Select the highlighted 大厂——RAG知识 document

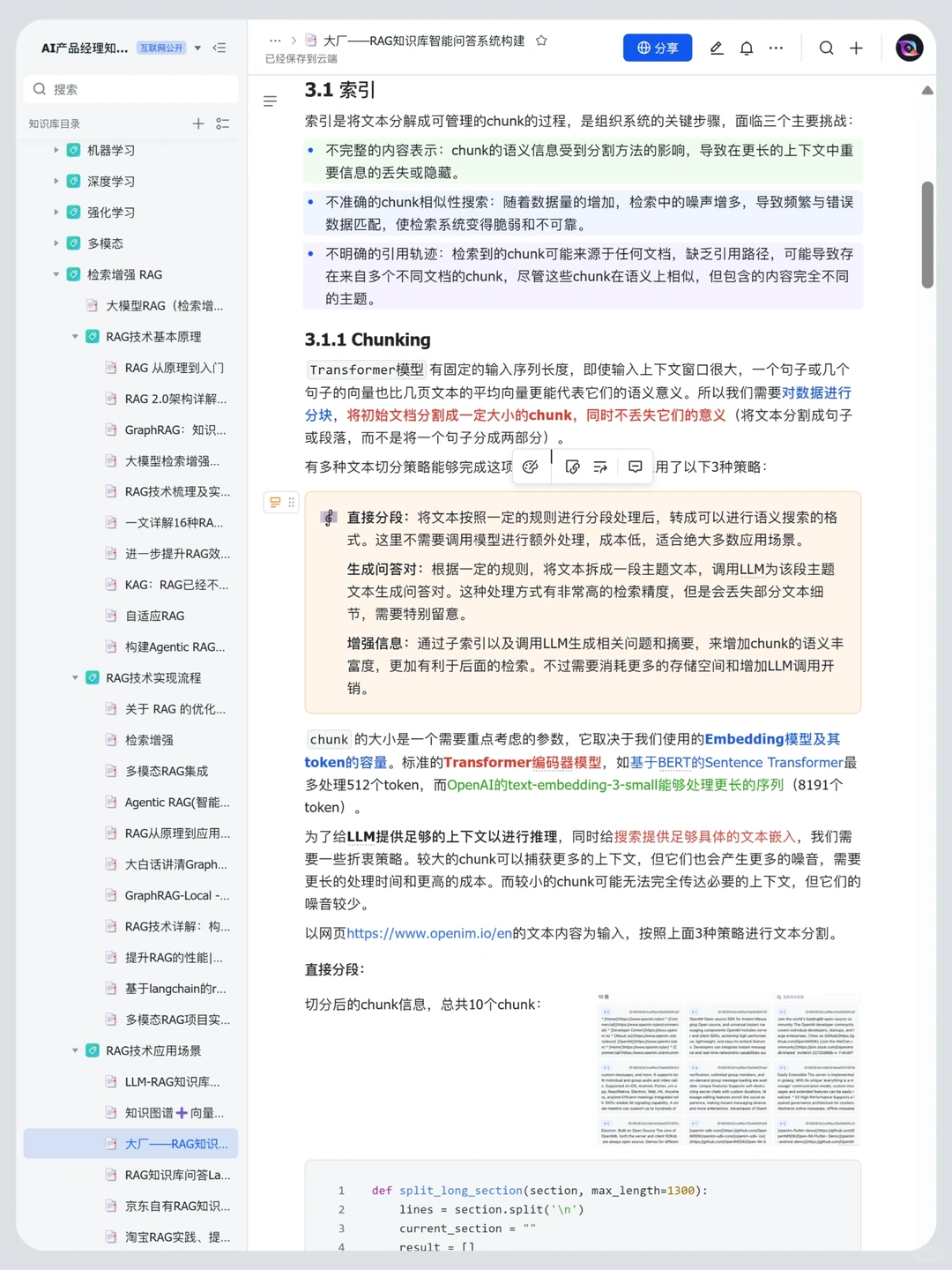click(x=130, y=1144)
